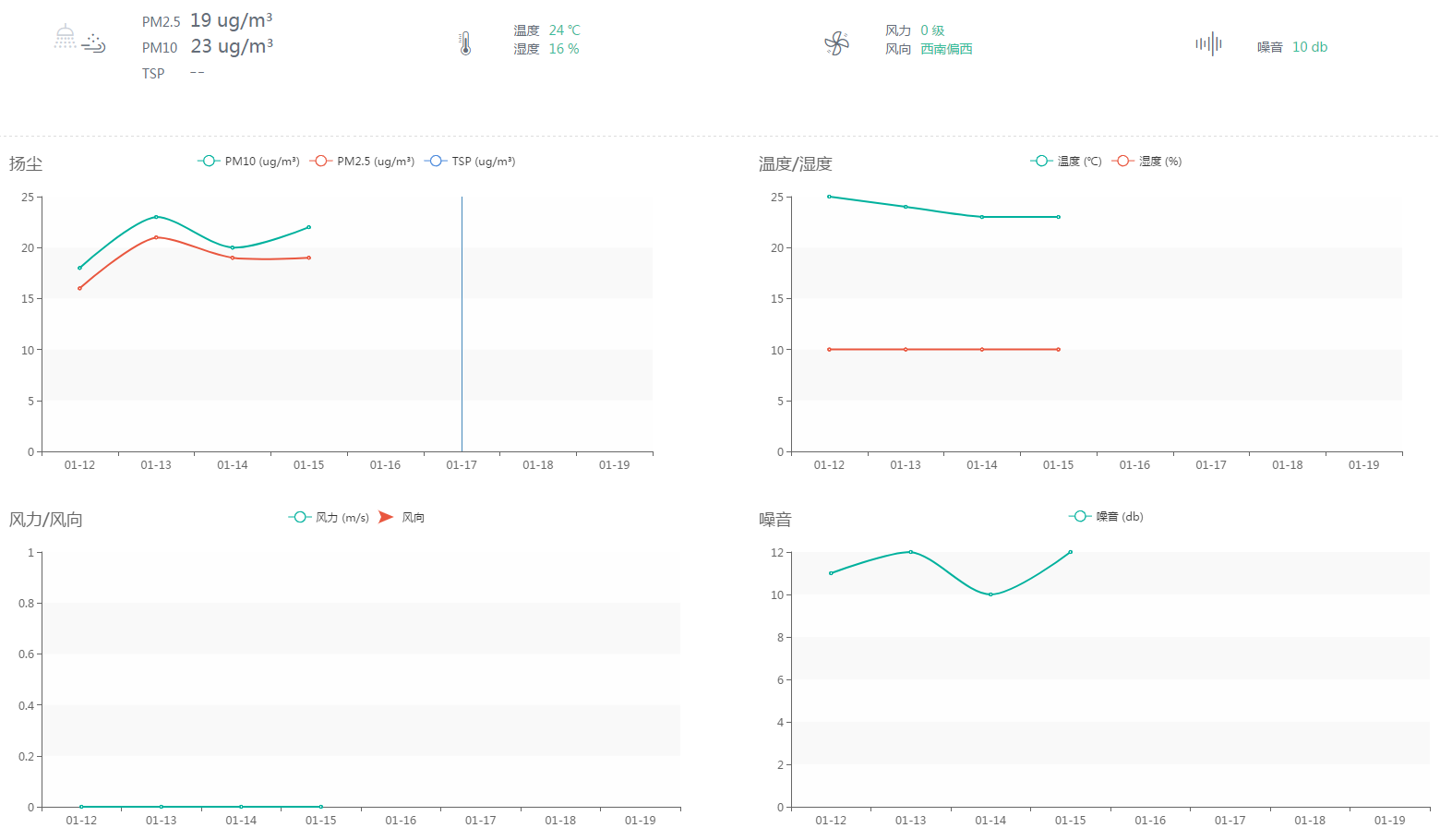
Task: Click 01-18 axis label in noise chart
Action: tap(1310, 821)
